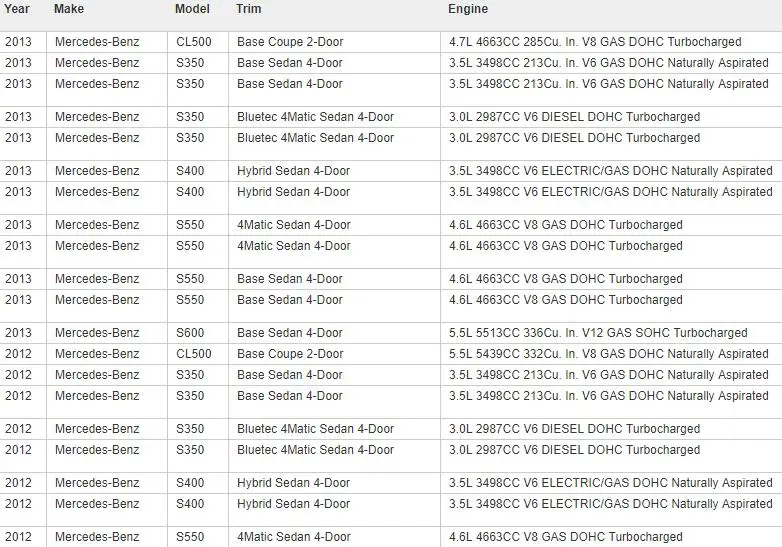Screen dimensions: 782x547
Task: Click the Engine column header
Action: (468, 9)
